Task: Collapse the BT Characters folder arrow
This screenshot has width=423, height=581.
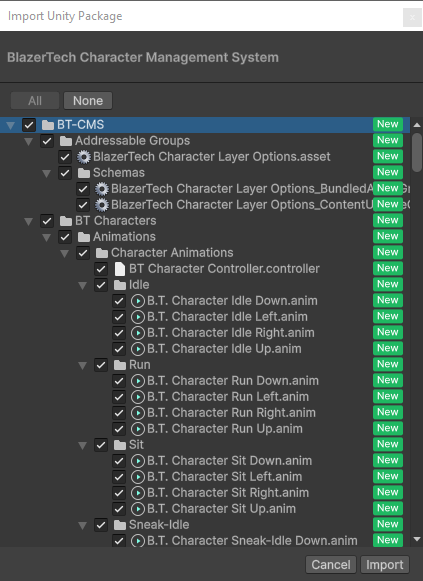Action: (29, 222)
